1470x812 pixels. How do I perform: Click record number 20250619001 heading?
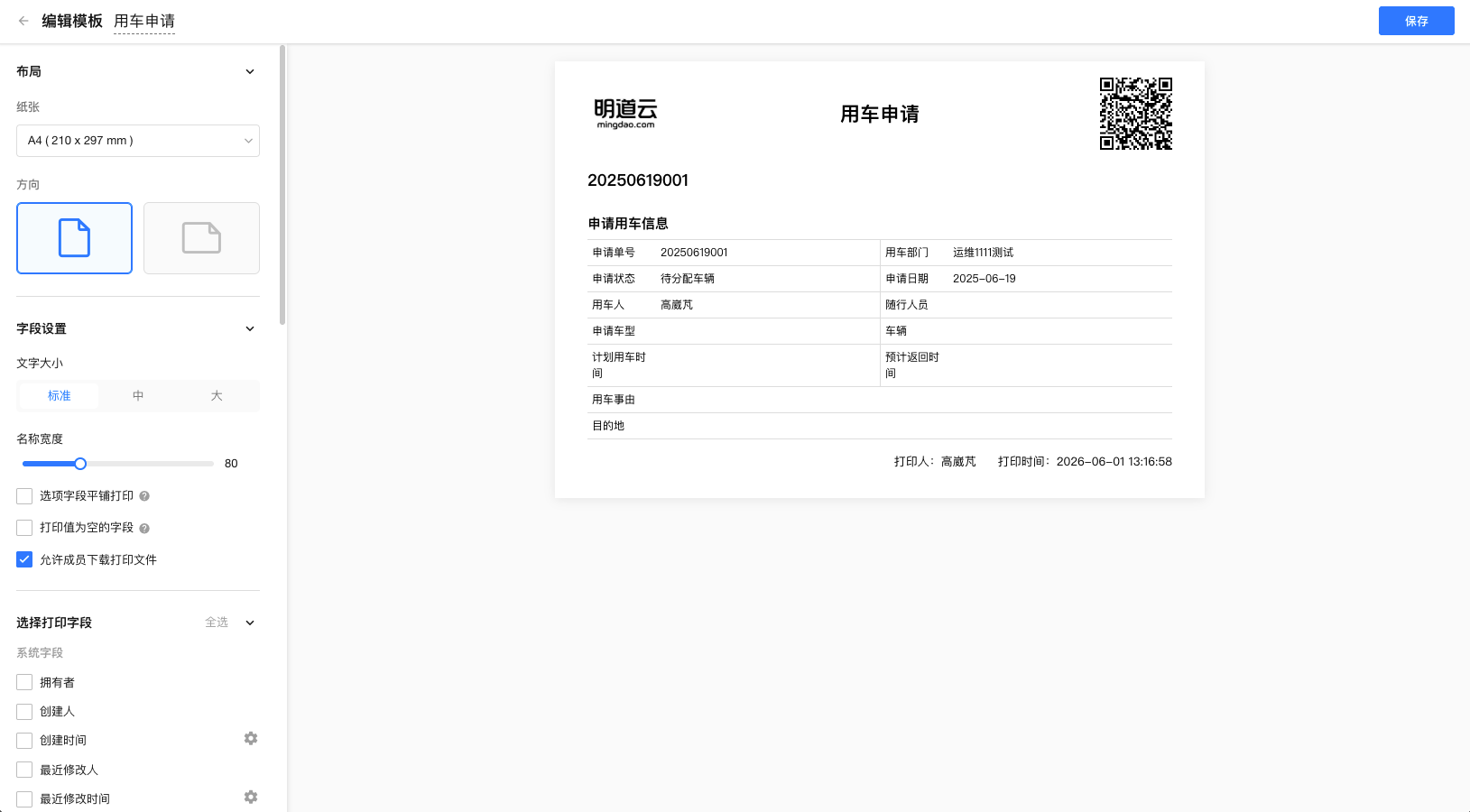click(x=638, y=180)
